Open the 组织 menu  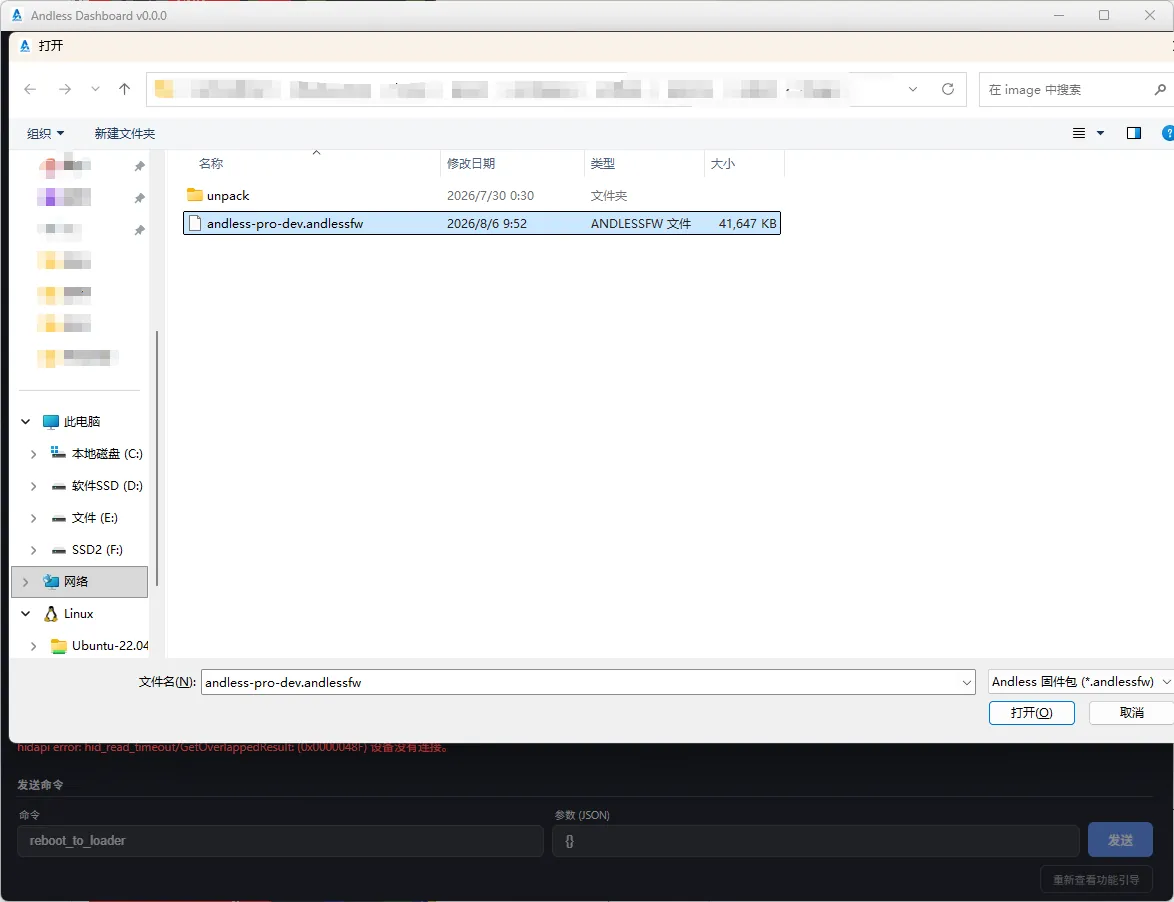[x=45, y=133]
